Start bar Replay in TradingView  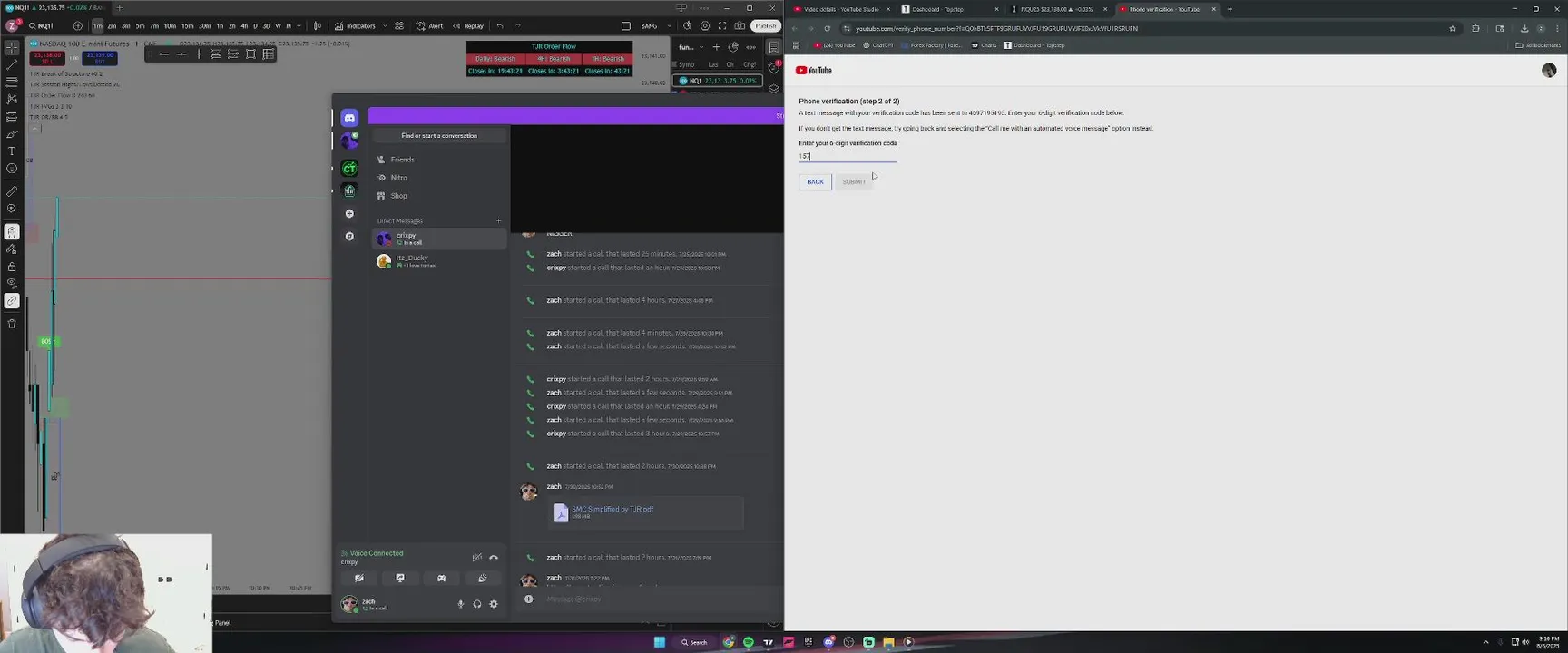tap(468, 26)
